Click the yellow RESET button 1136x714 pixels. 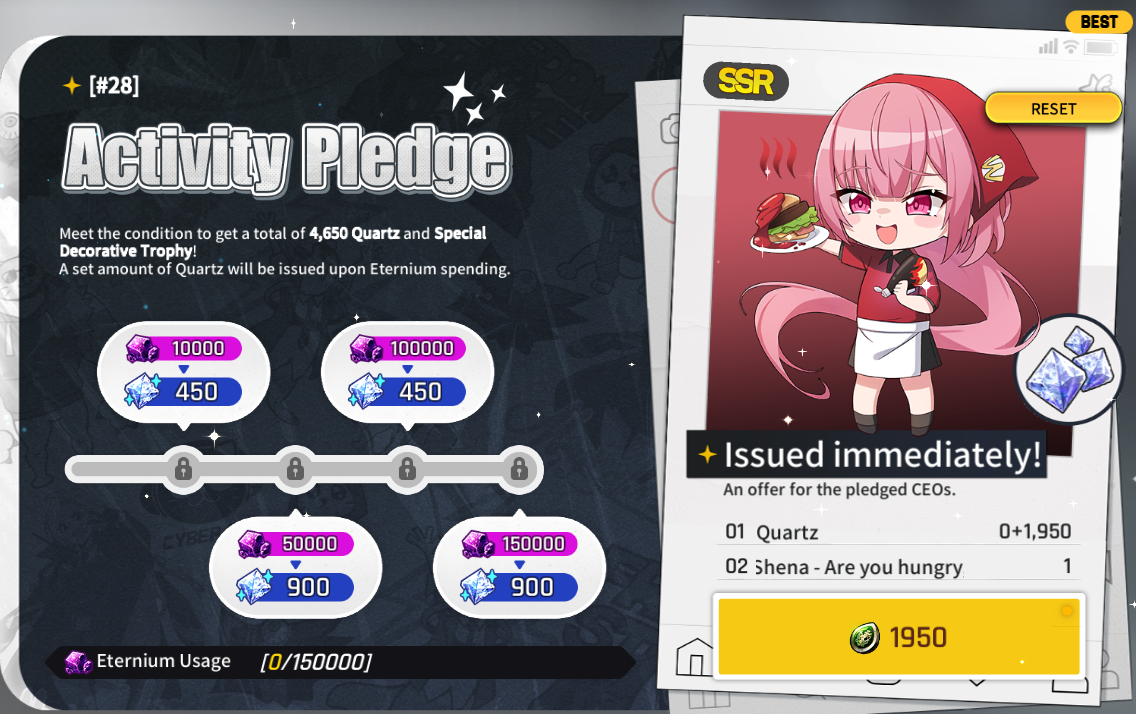coord(1053,109)
